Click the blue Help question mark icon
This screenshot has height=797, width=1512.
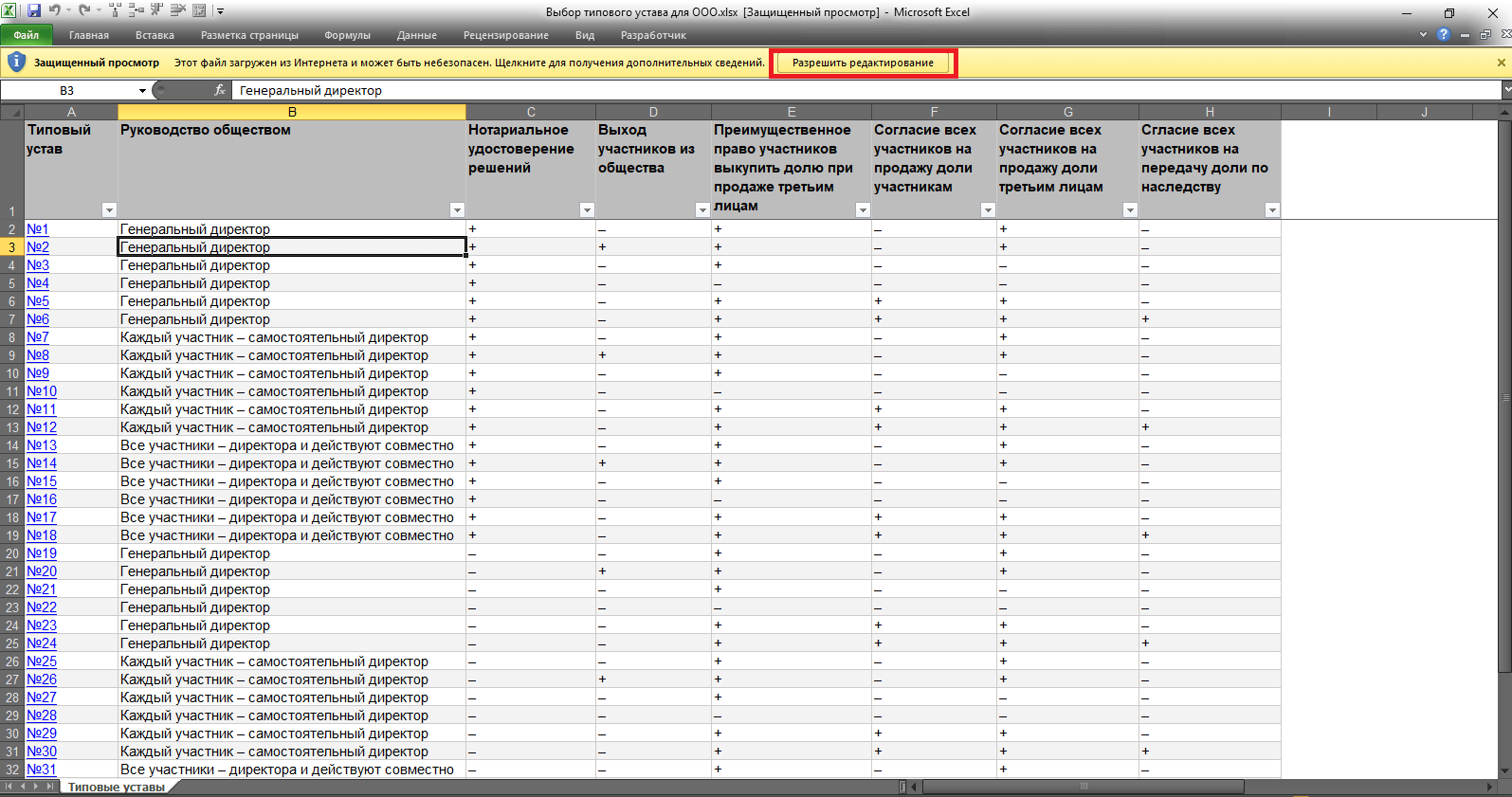tap(1444, 34)
